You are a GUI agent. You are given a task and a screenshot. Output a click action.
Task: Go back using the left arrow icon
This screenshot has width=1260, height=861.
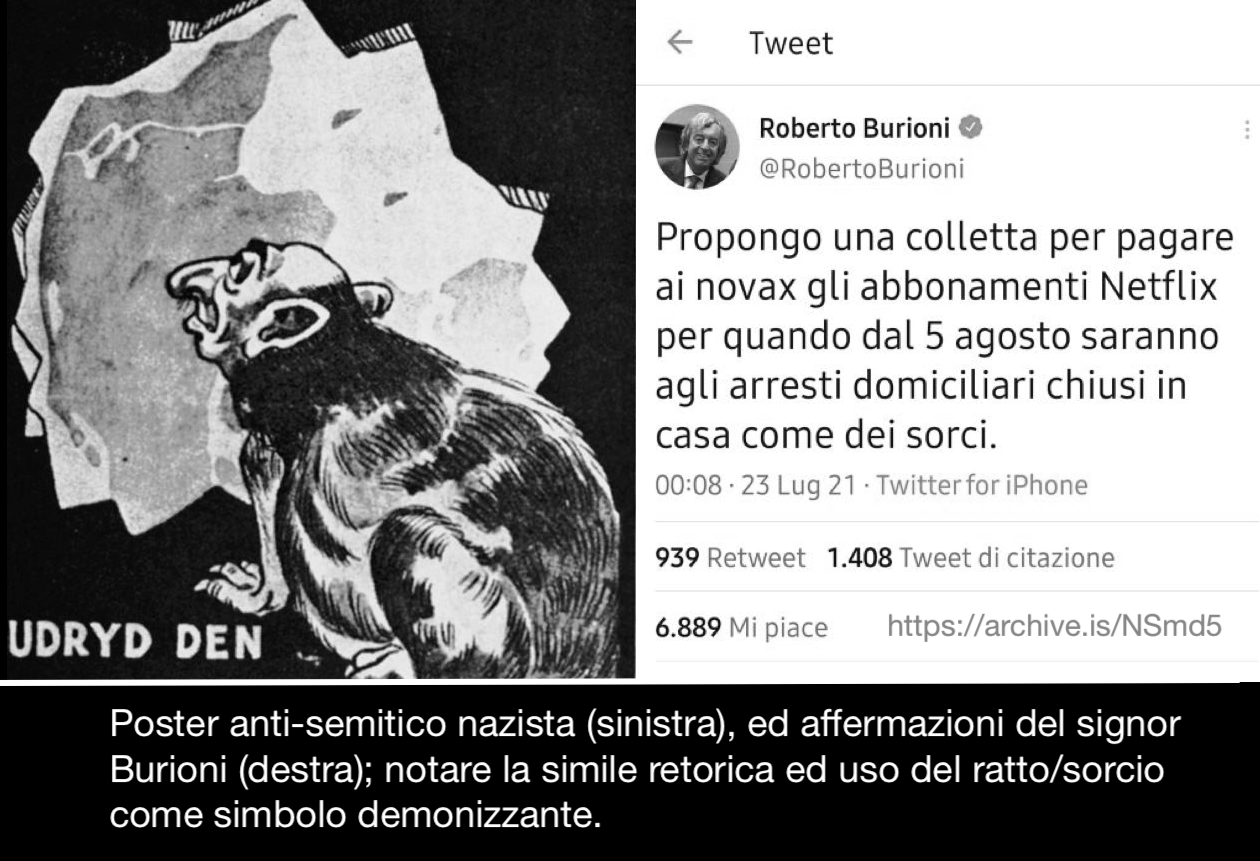[680, 43]
